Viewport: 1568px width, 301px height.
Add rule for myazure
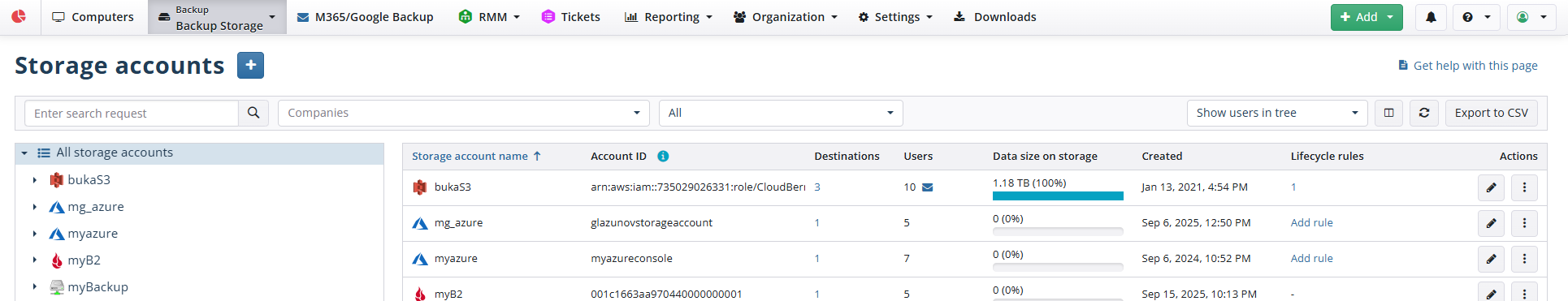tap(1311, 259)
